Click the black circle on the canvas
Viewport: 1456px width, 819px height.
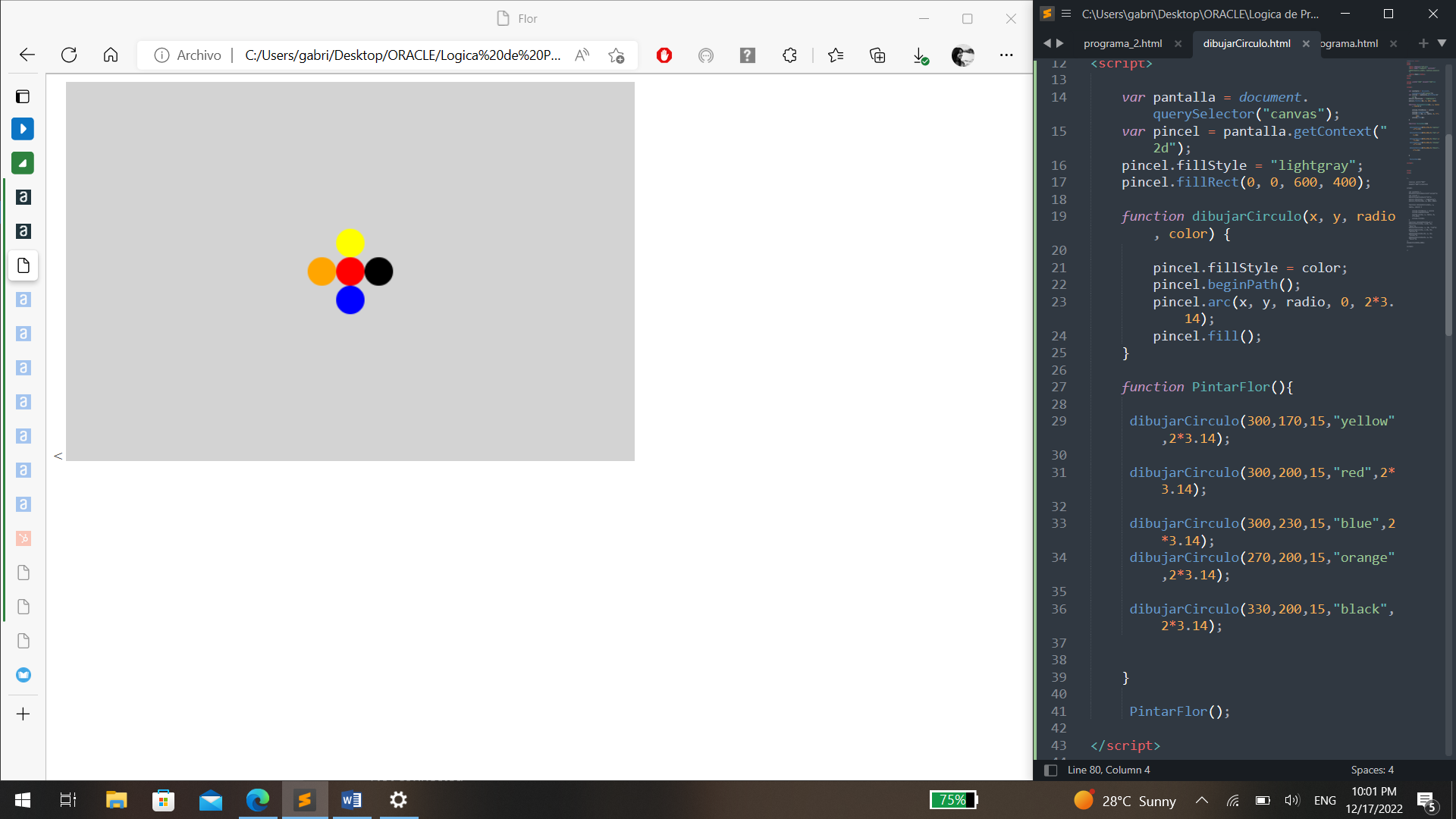click(x=378, y=271)
